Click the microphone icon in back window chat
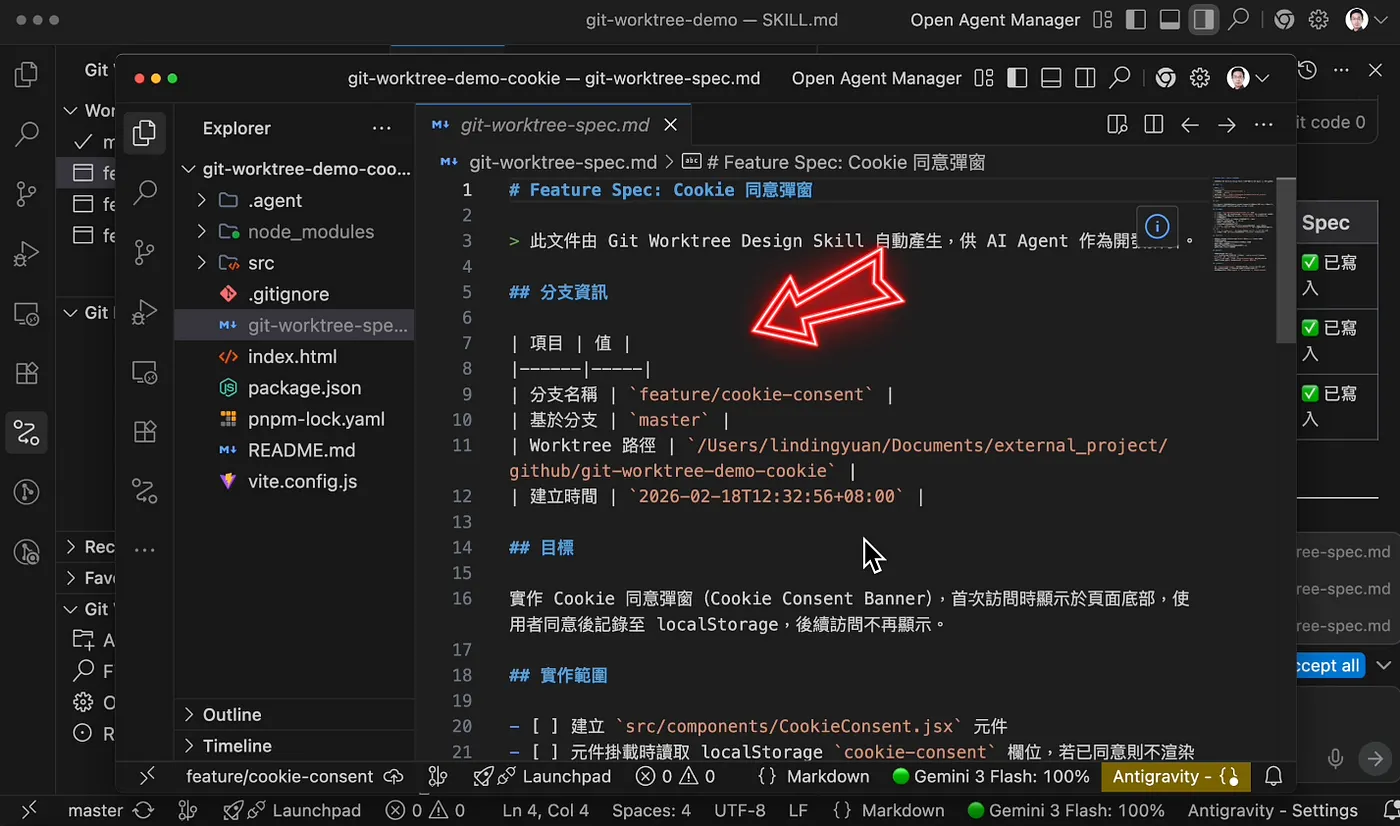This screenshot has width=1400, height=826. click(x=1335, y=759)
